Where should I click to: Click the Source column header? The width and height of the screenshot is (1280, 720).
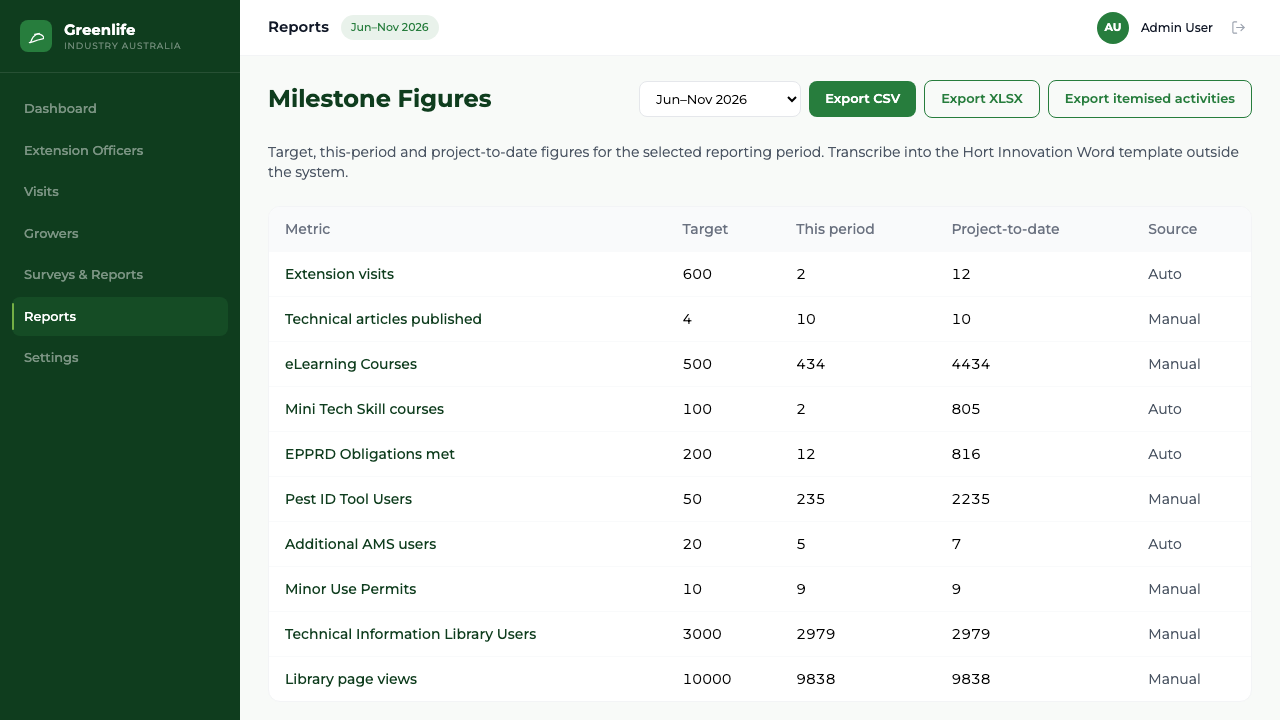(x=1172, y=229)
